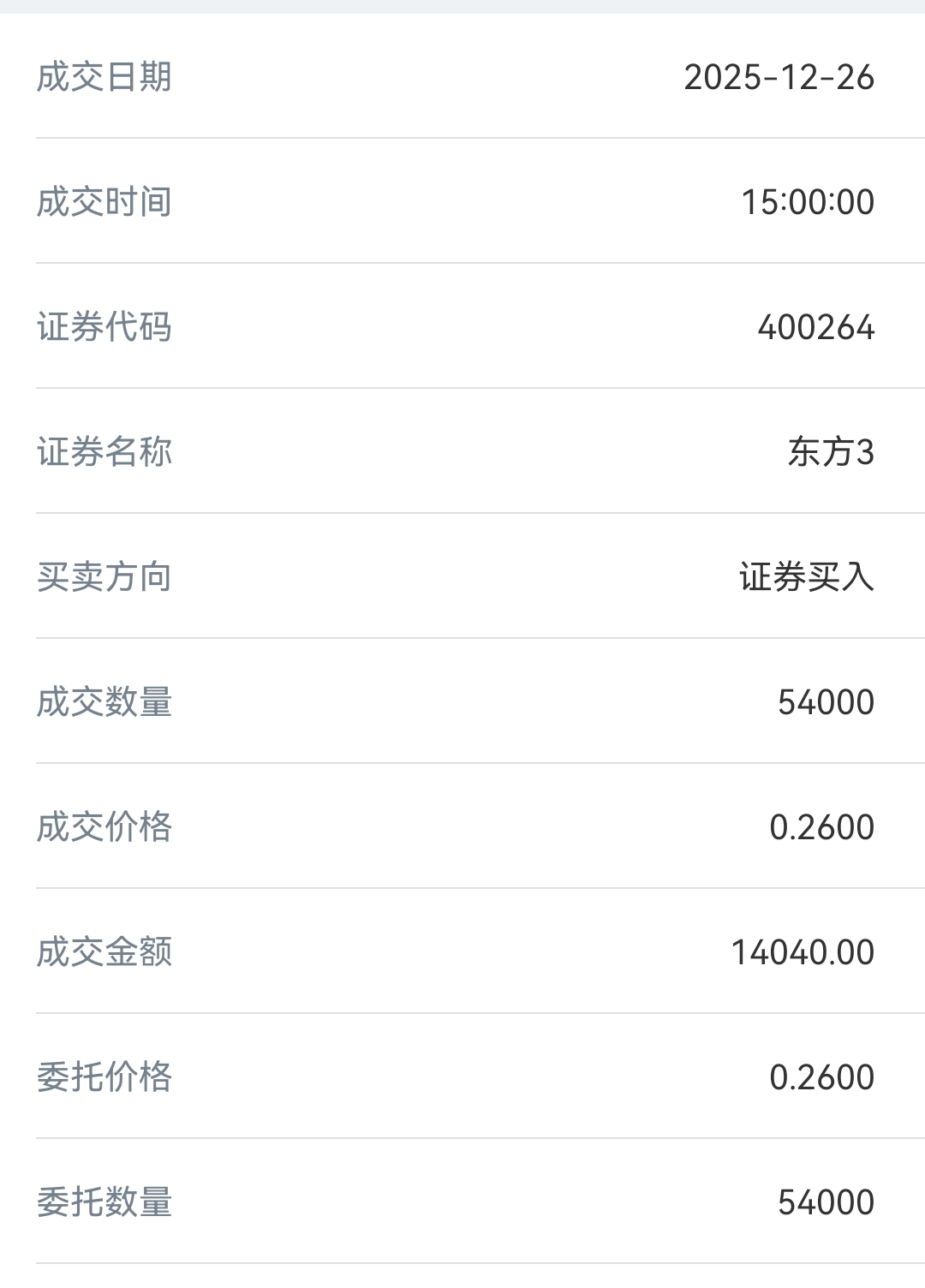The height and width of the screenshot is (1288, 925).
Task: Tap the 委托数量 value 54000
Action: (826, 1202)
